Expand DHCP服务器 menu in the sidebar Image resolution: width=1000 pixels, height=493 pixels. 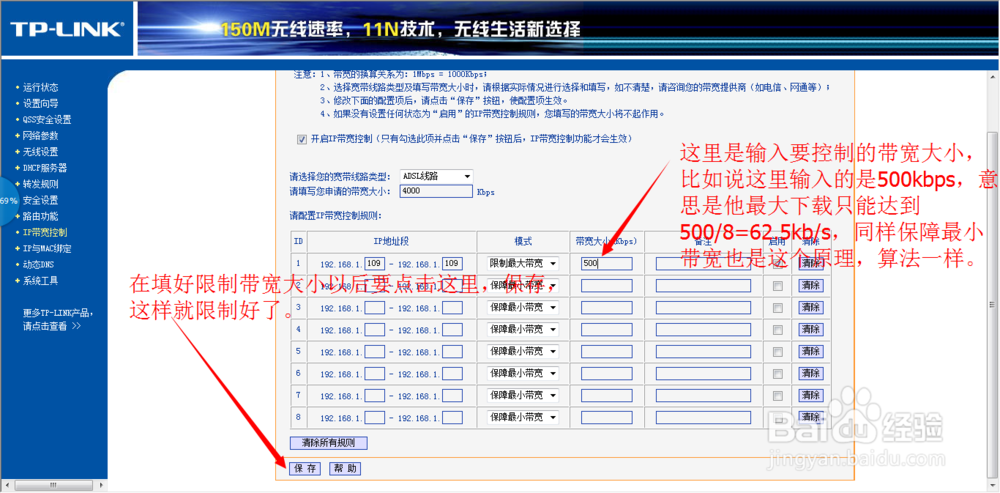(45, 168)
